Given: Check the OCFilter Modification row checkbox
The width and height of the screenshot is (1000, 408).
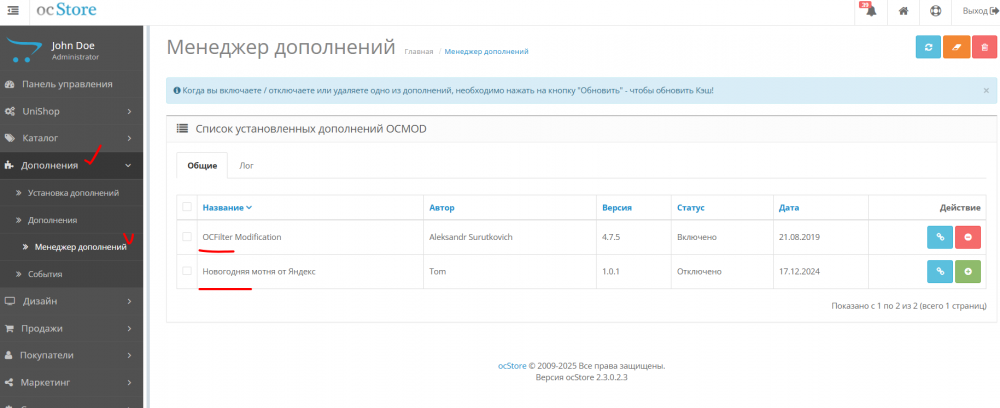Looking at the screenshot, I should (187, 237).
